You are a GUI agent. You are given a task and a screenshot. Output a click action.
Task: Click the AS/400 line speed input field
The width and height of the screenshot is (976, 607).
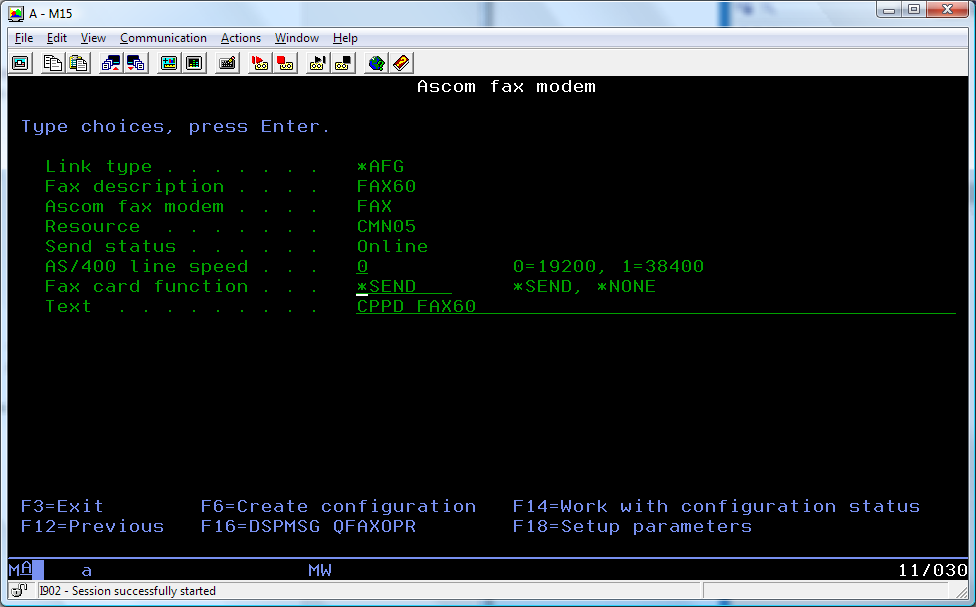[x=362, y=266]
